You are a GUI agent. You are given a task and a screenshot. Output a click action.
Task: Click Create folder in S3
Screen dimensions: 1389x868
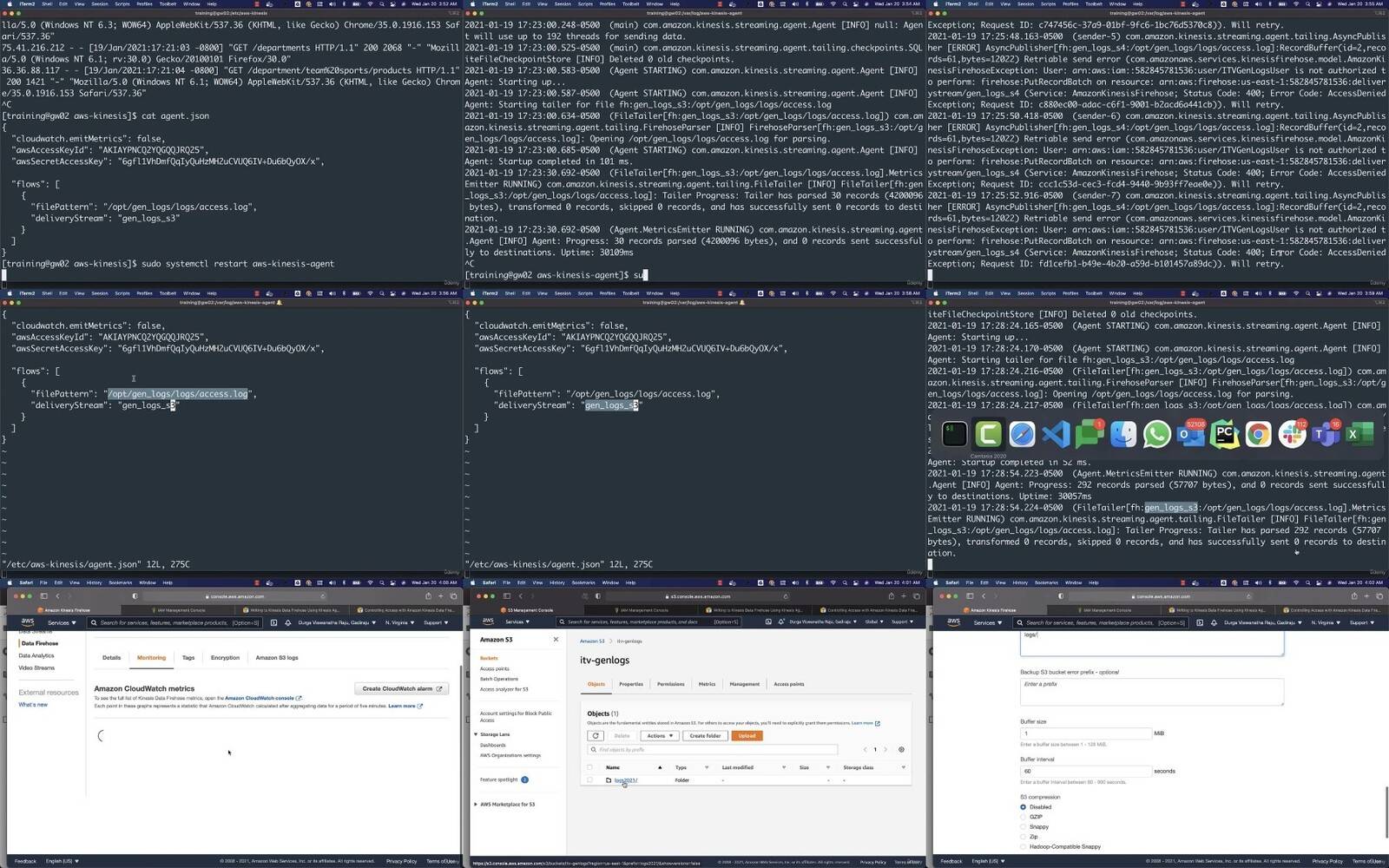705,735
